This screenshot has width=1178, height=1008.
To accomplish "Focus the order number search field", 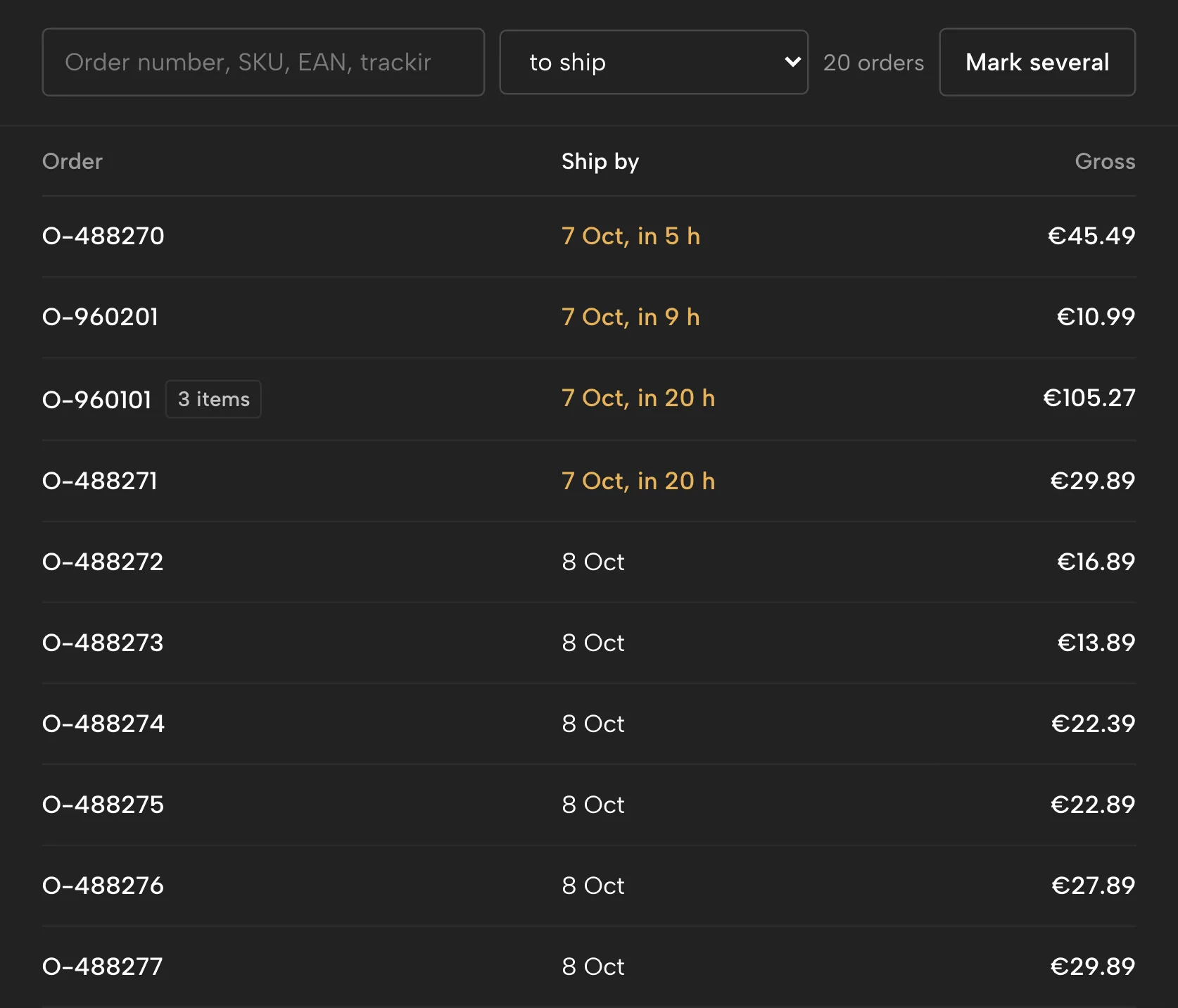I will 263,62.
